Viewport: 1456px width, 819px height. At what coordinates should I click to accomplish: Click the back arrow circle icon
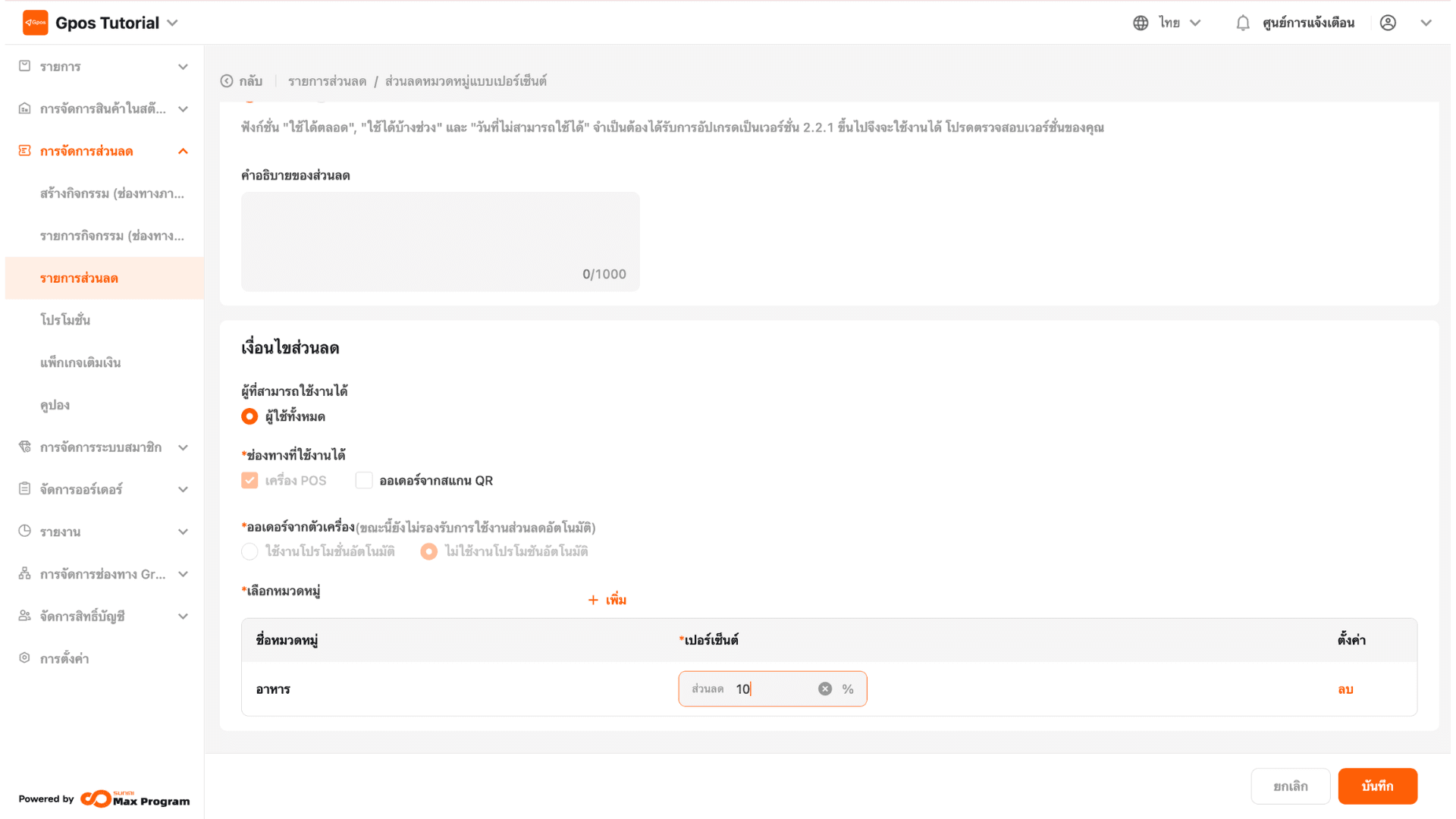tap(227, 81)
